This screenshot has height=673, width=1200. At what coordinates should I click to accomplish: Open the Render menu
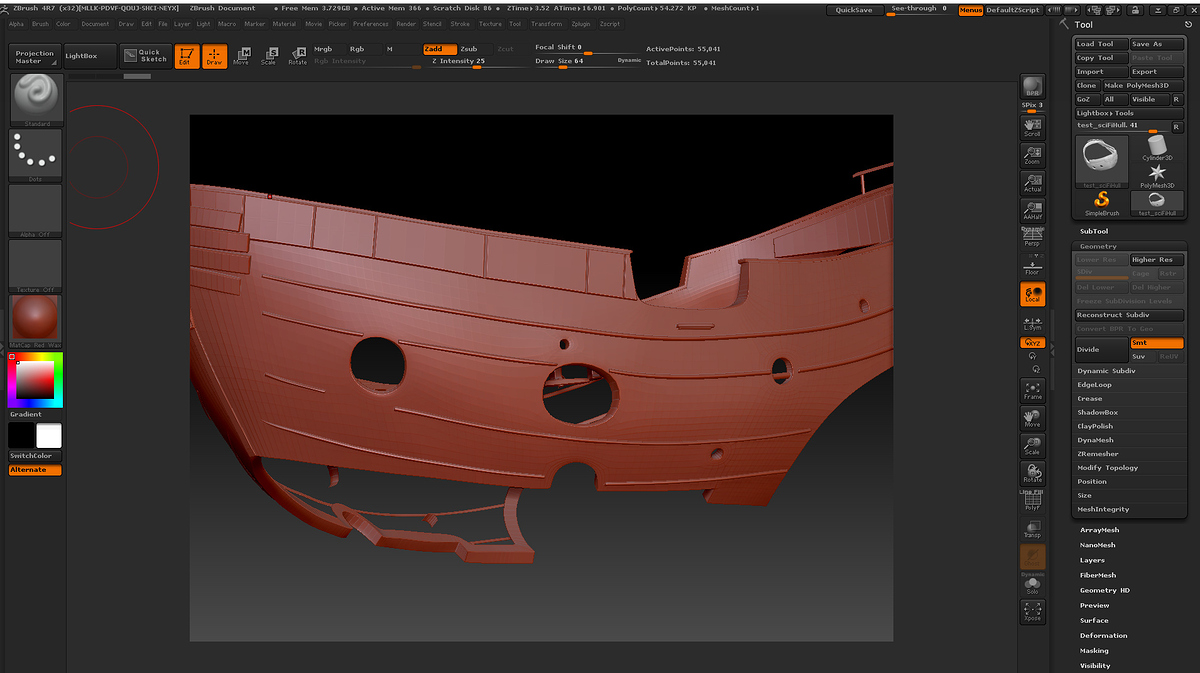406,24
